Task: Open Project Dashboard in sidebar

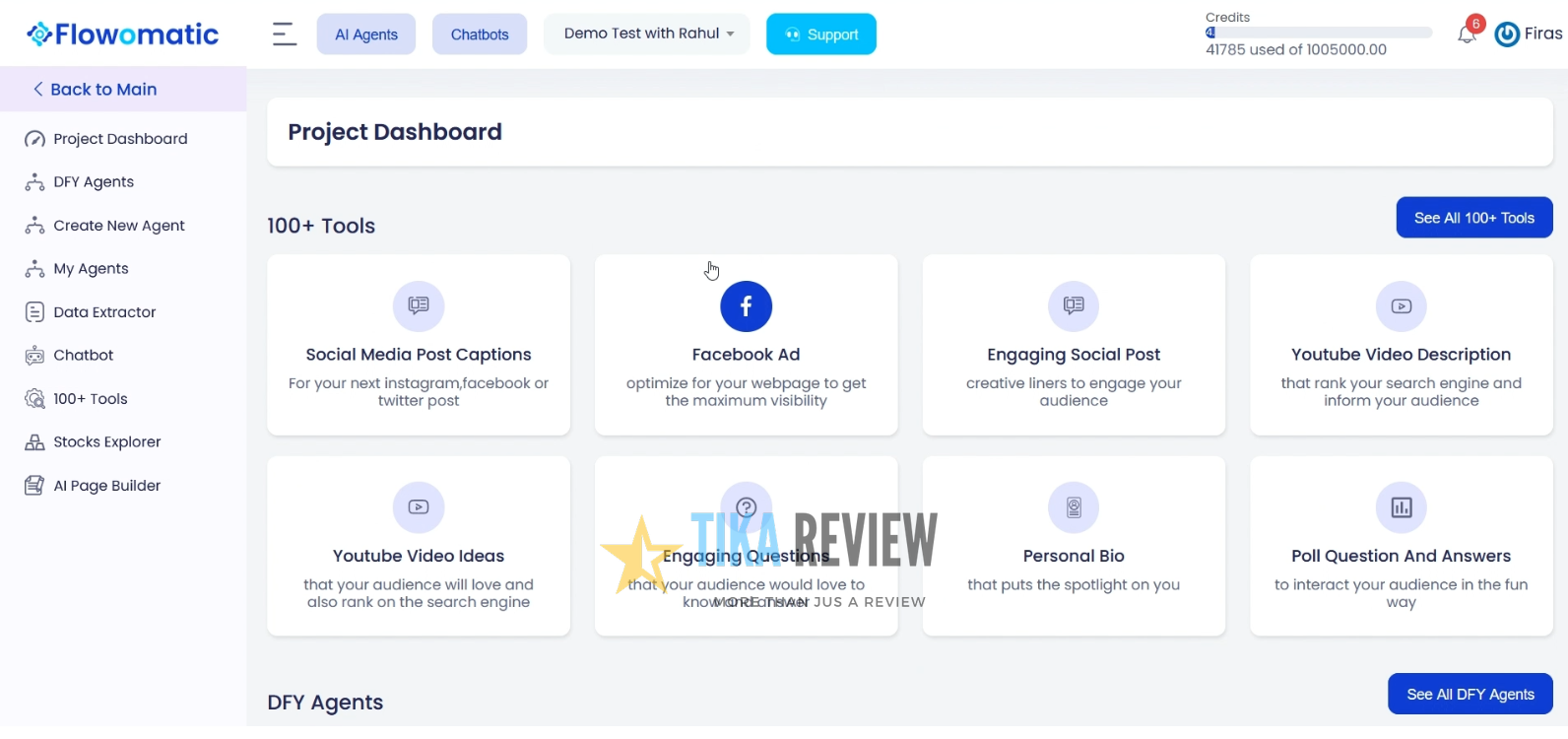Action: (x=120, y=139)
